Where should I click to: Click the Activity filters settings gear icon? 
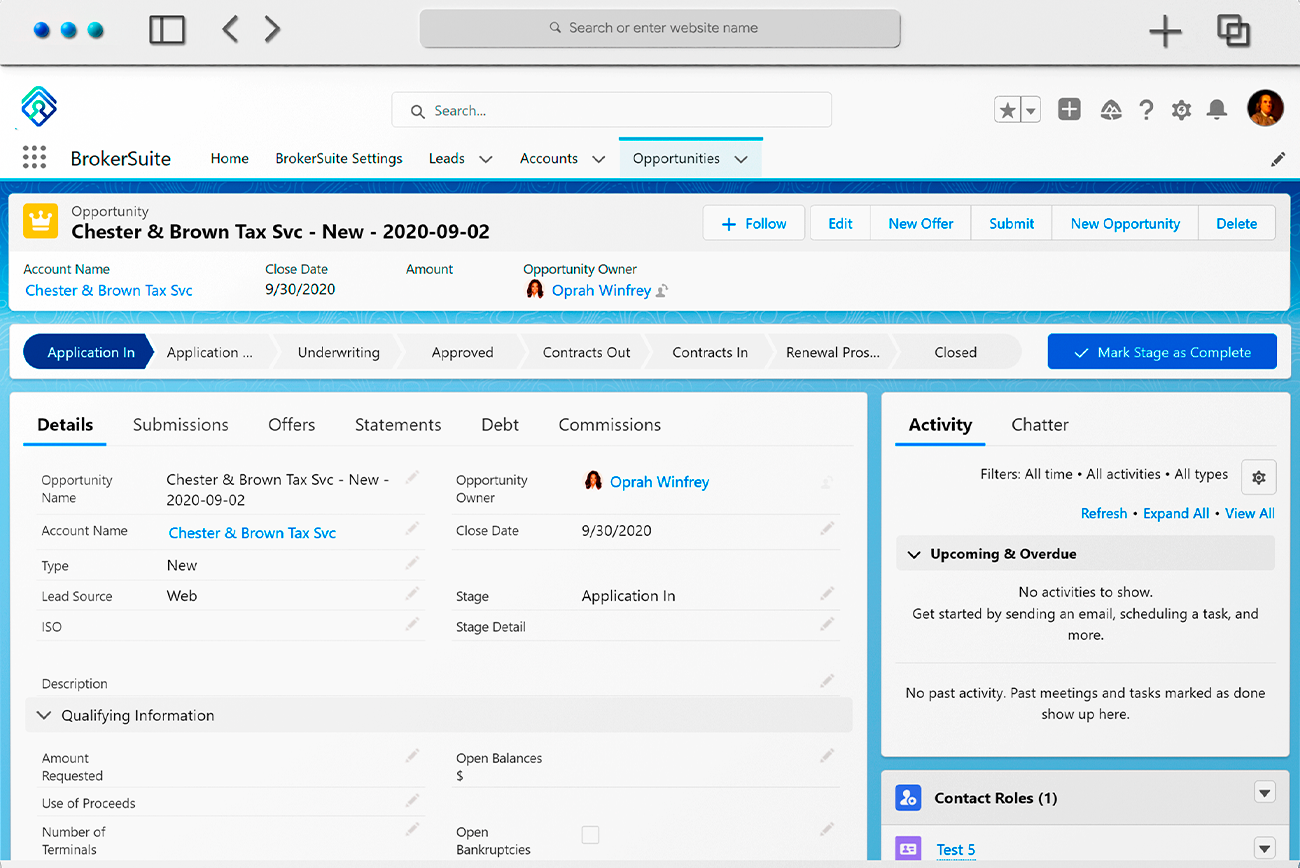pos(1258,477)
